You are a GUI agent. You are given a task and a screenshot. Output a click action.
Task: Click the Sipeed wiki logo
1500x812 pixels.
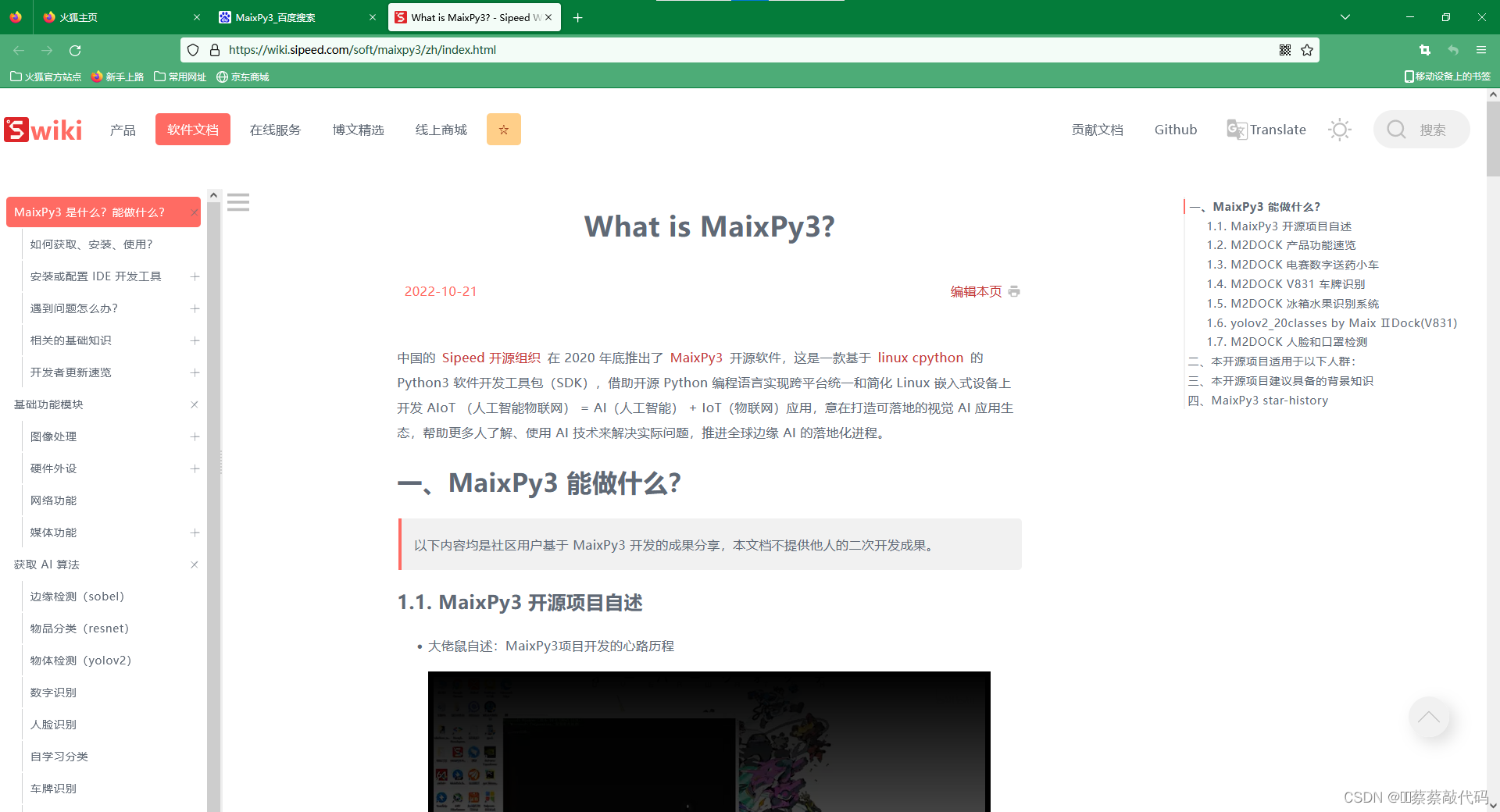click(43, 130)
